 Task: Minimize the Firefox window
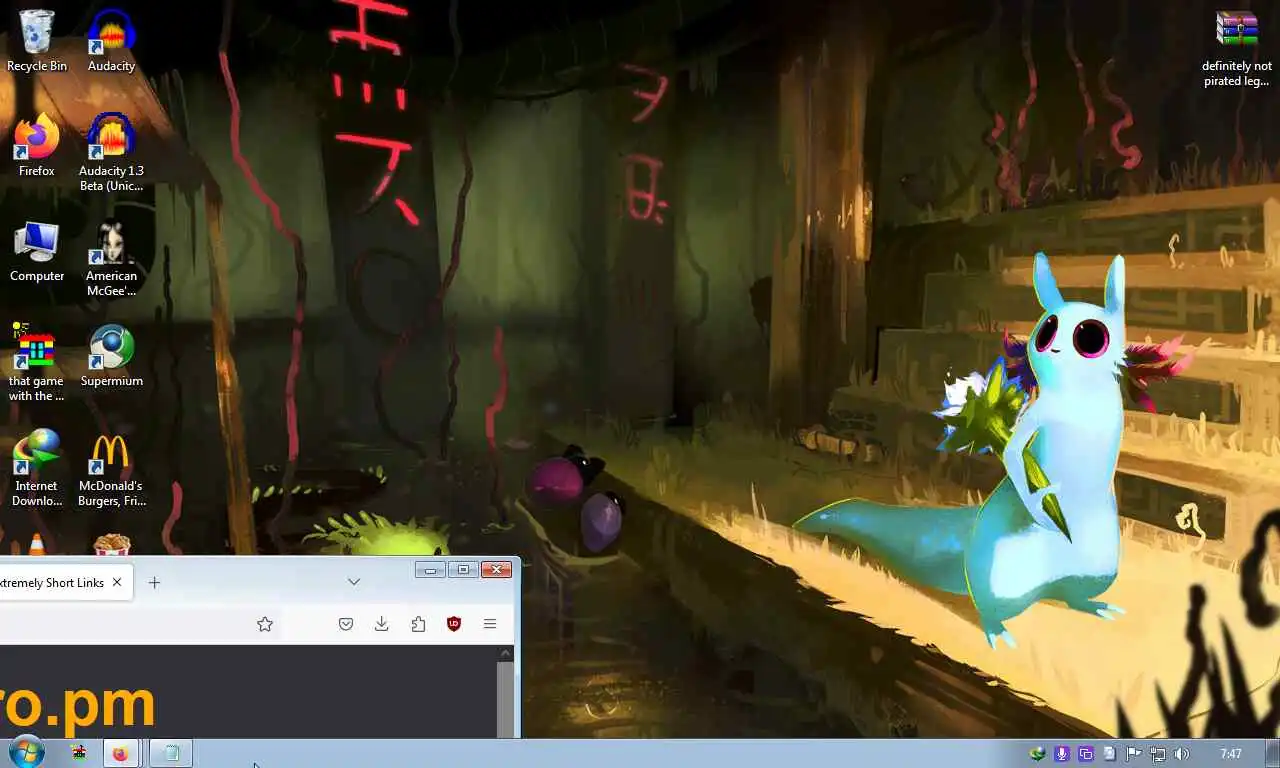(430, 570)
